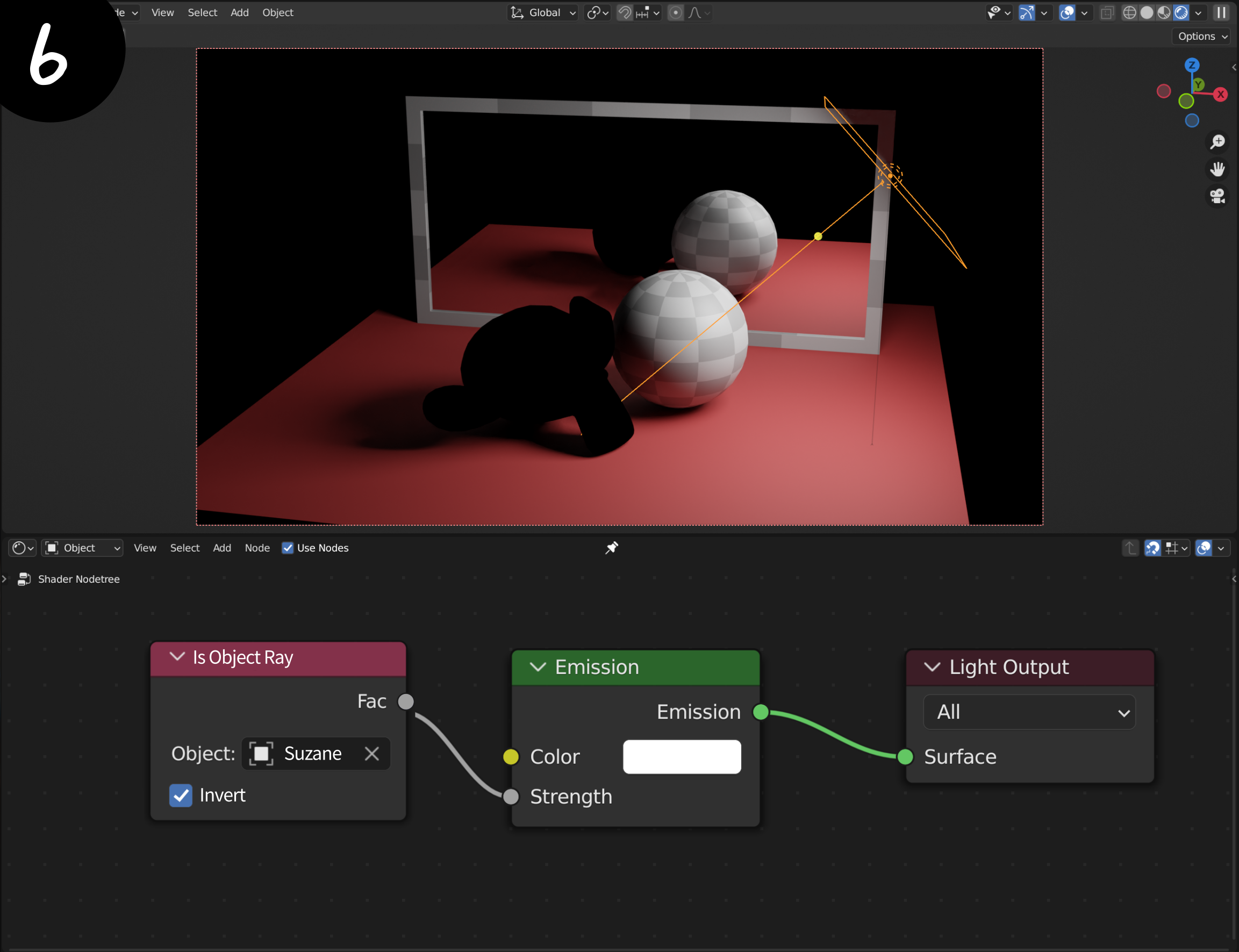
Task: Uncheck the Invert checkbox on Is Object Ray
Action: (181, 796)
